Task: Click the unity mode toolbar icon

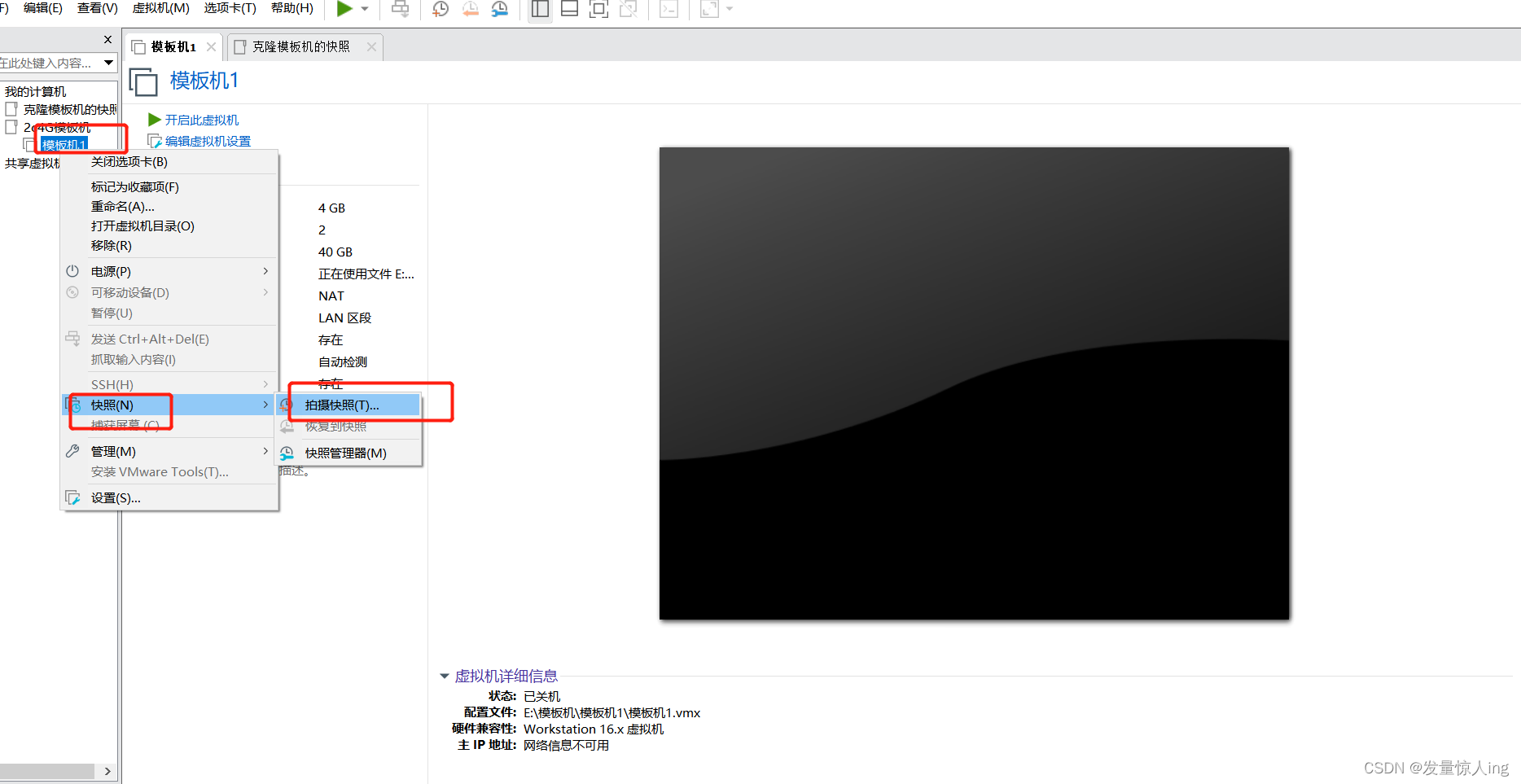Action: pyautogui.click(x=629, y=9)
